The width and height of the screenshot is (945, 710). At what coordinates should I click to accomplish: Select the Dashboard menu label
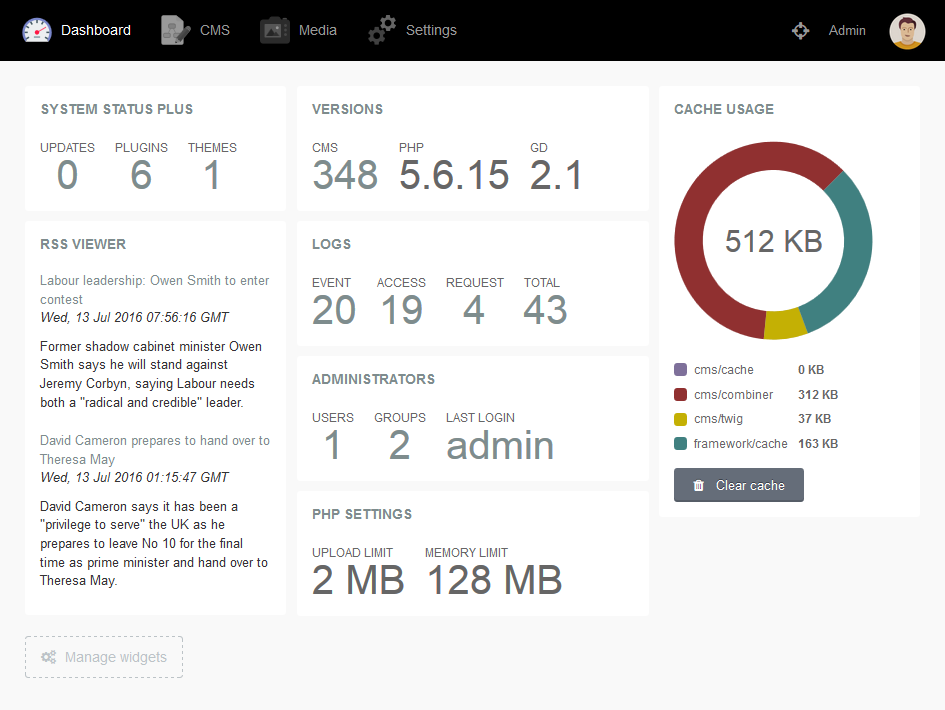click(x=96, y=30)
